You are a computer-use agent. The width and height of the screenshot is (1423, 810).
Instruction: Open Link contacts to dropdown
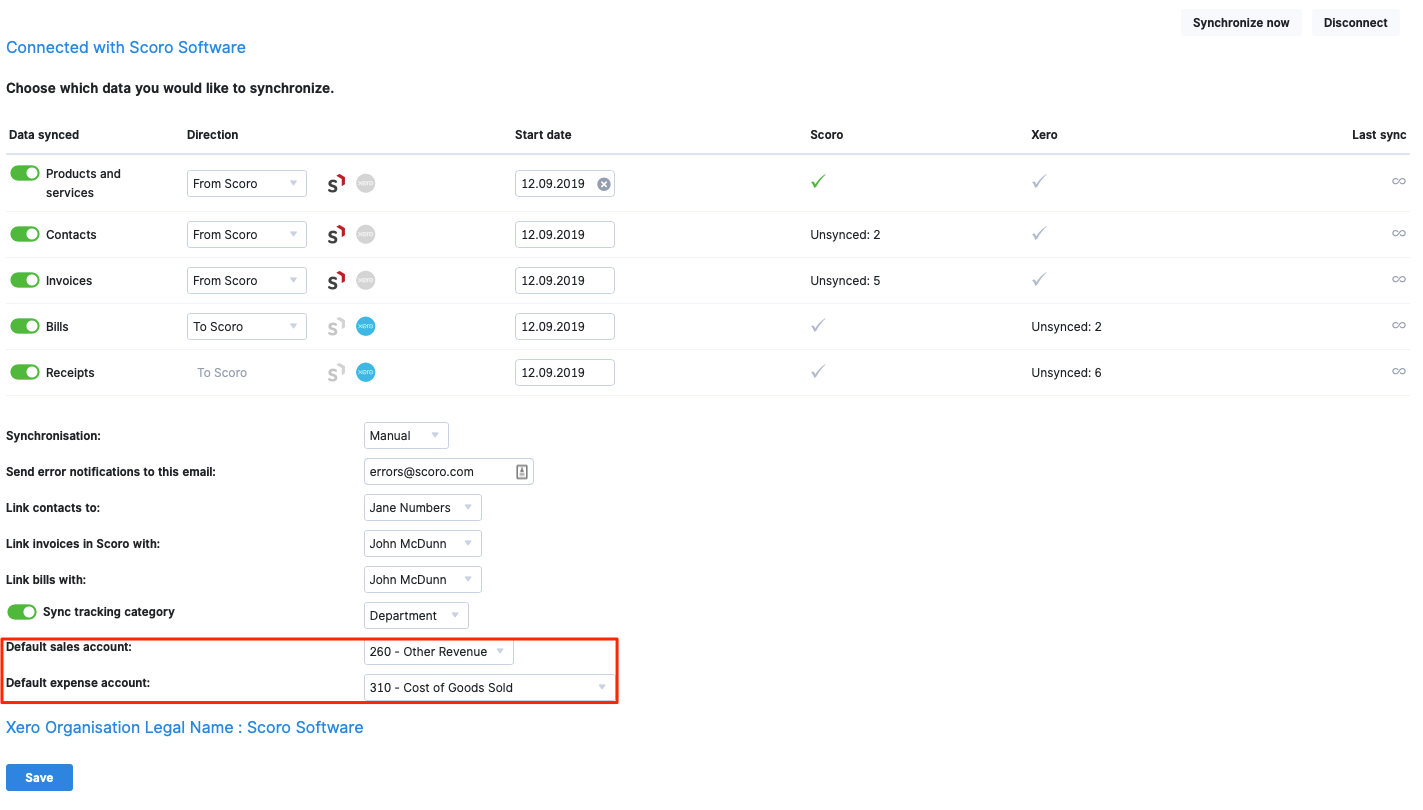click(x=423, y=508)
